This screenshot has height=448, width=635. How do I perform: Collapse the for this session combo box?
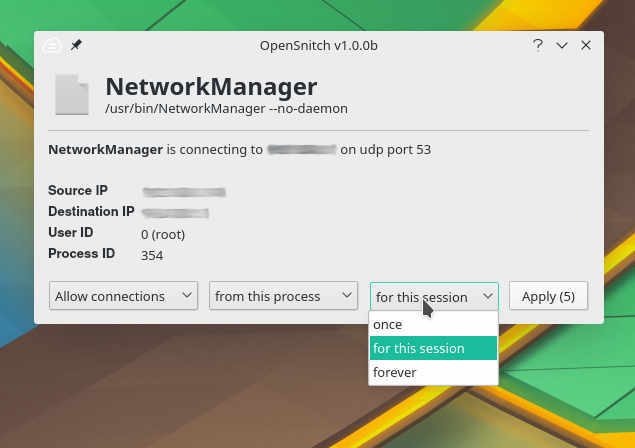point(434,297)
